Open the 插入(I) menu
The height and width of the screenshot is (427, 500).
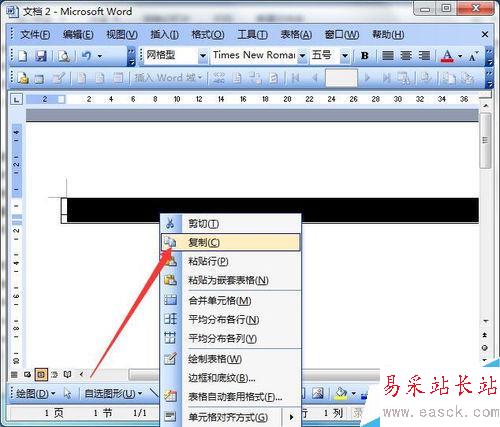(x=164, y=35)
